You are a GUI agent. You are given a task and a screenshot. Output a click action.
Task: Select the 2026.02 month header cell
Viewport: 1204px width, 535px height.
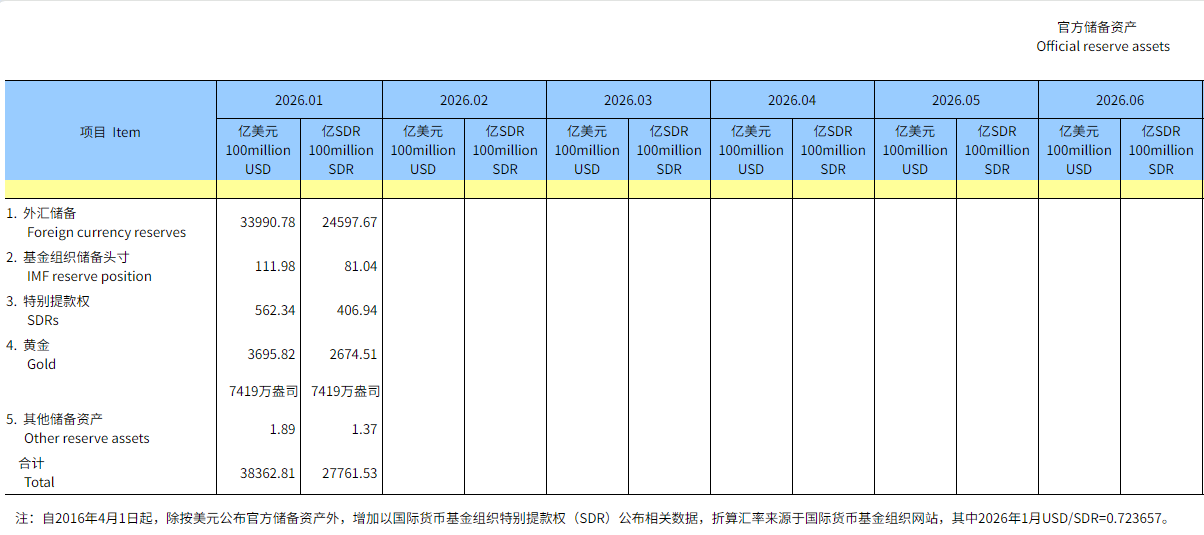pyautogui.click(x=464, y=100)
